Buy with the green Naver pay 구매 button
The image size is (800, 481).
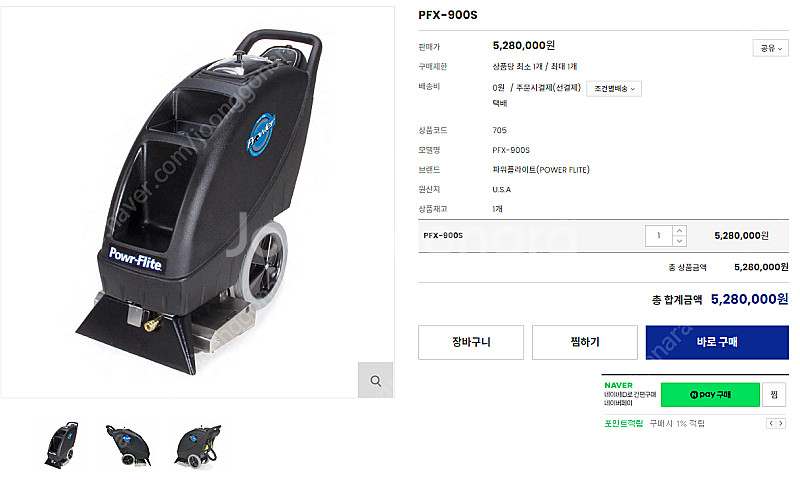[x=710, y=395]
